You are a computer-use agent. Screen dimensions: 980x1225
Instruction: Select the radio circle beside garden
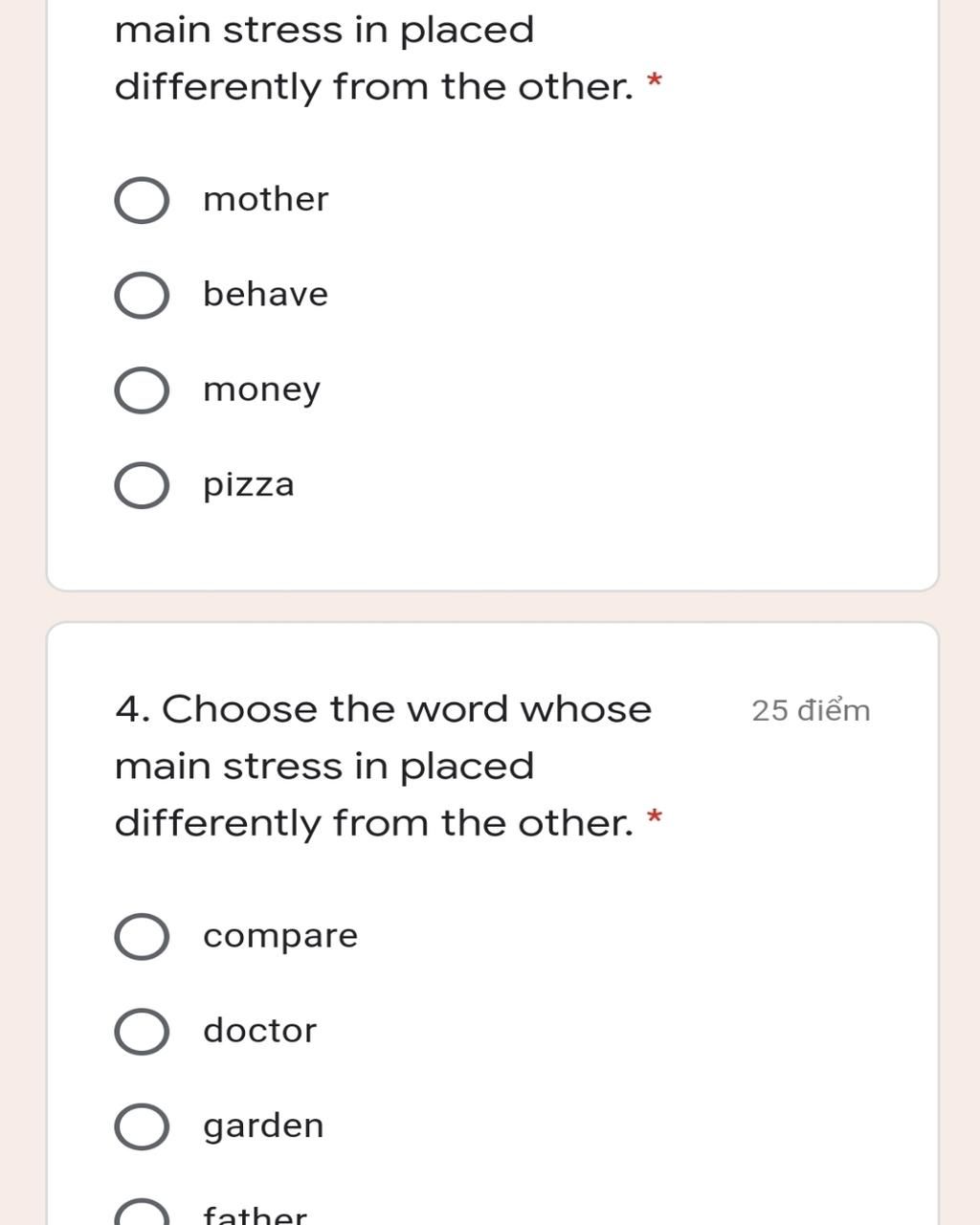[x=142, y=1126]
